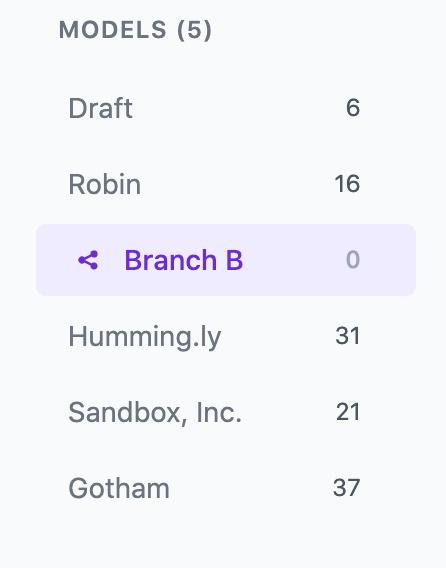The width and height of the screenshot is (446, 568).
Task: Click the 31 badge for Humming.ly
Action: click(x=347, y=336)
